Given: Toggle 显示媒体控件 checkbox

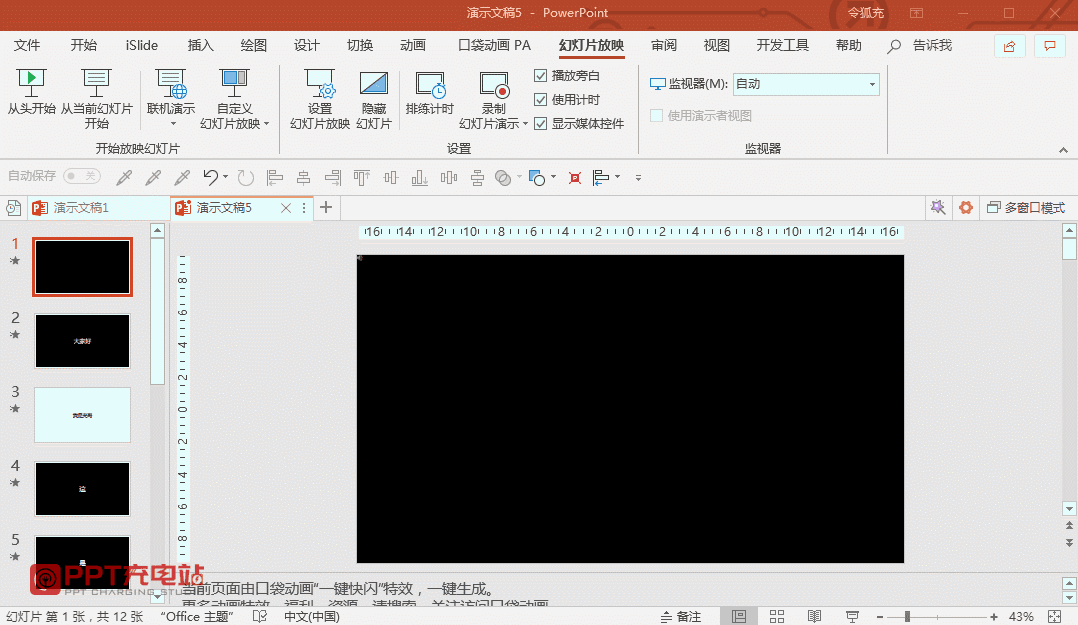Looking at the screenshot, I should (540, 124).
